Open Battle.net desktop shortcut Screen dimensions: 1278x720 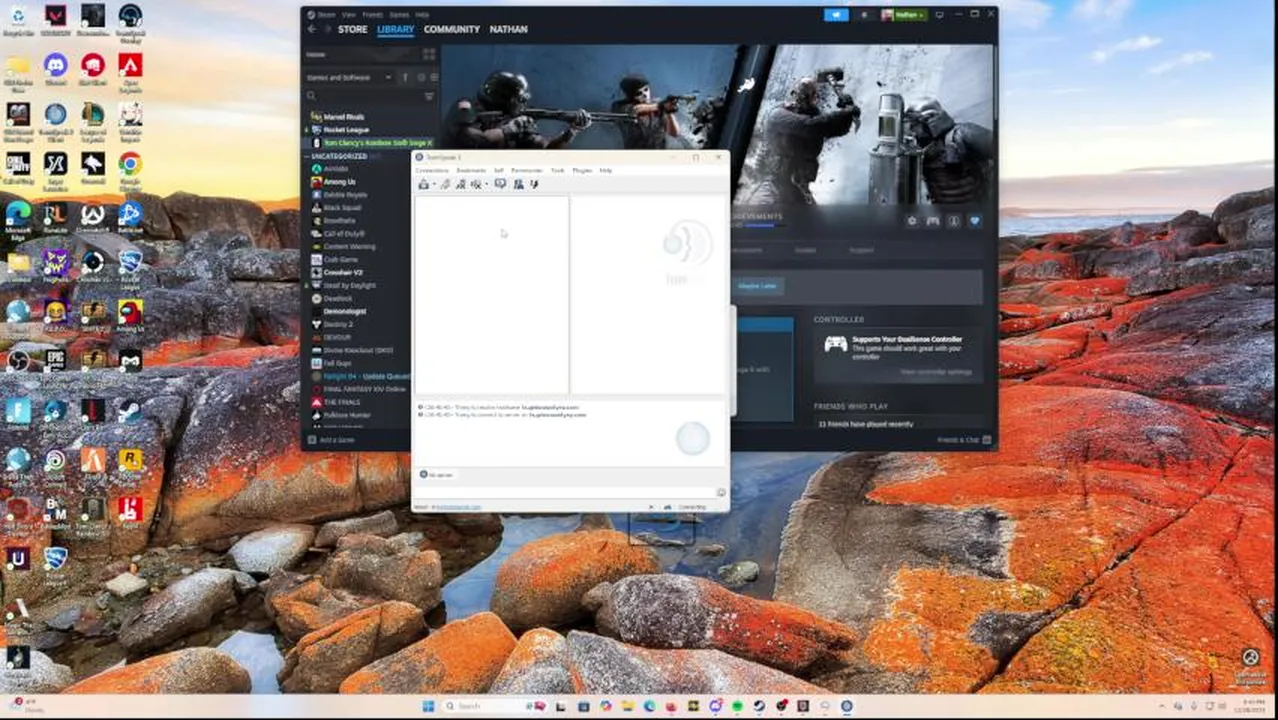[130, 217]
